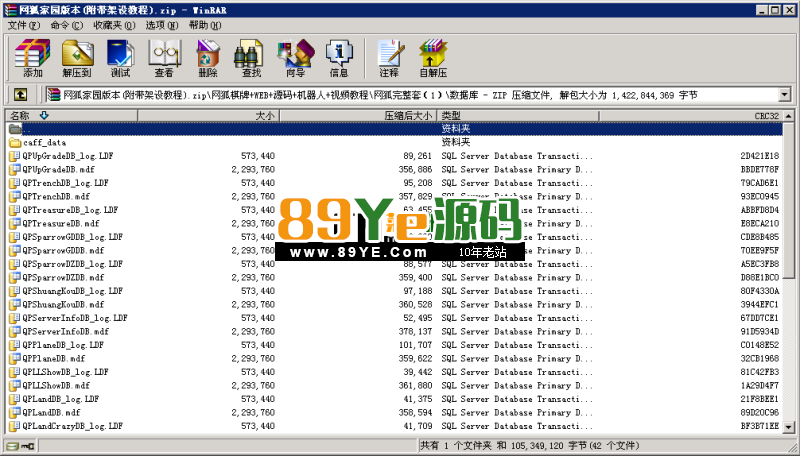Select the QPTreasureDB_log.LDF file
Image resolution: width=800 pixels, height=456 pixels.
coord(70,210)
